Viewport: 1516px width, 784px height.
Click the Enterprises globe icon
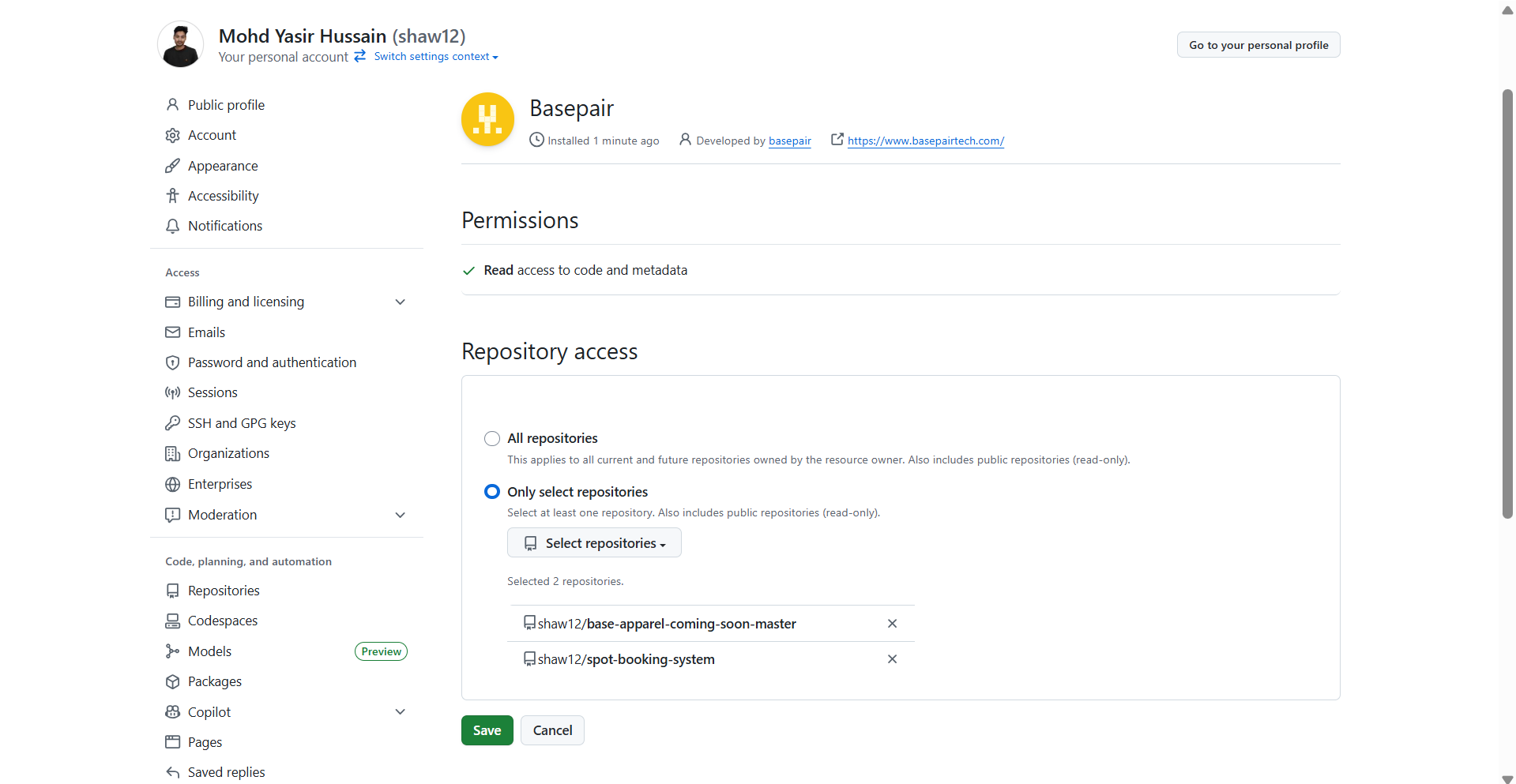[x=172, y=484]
